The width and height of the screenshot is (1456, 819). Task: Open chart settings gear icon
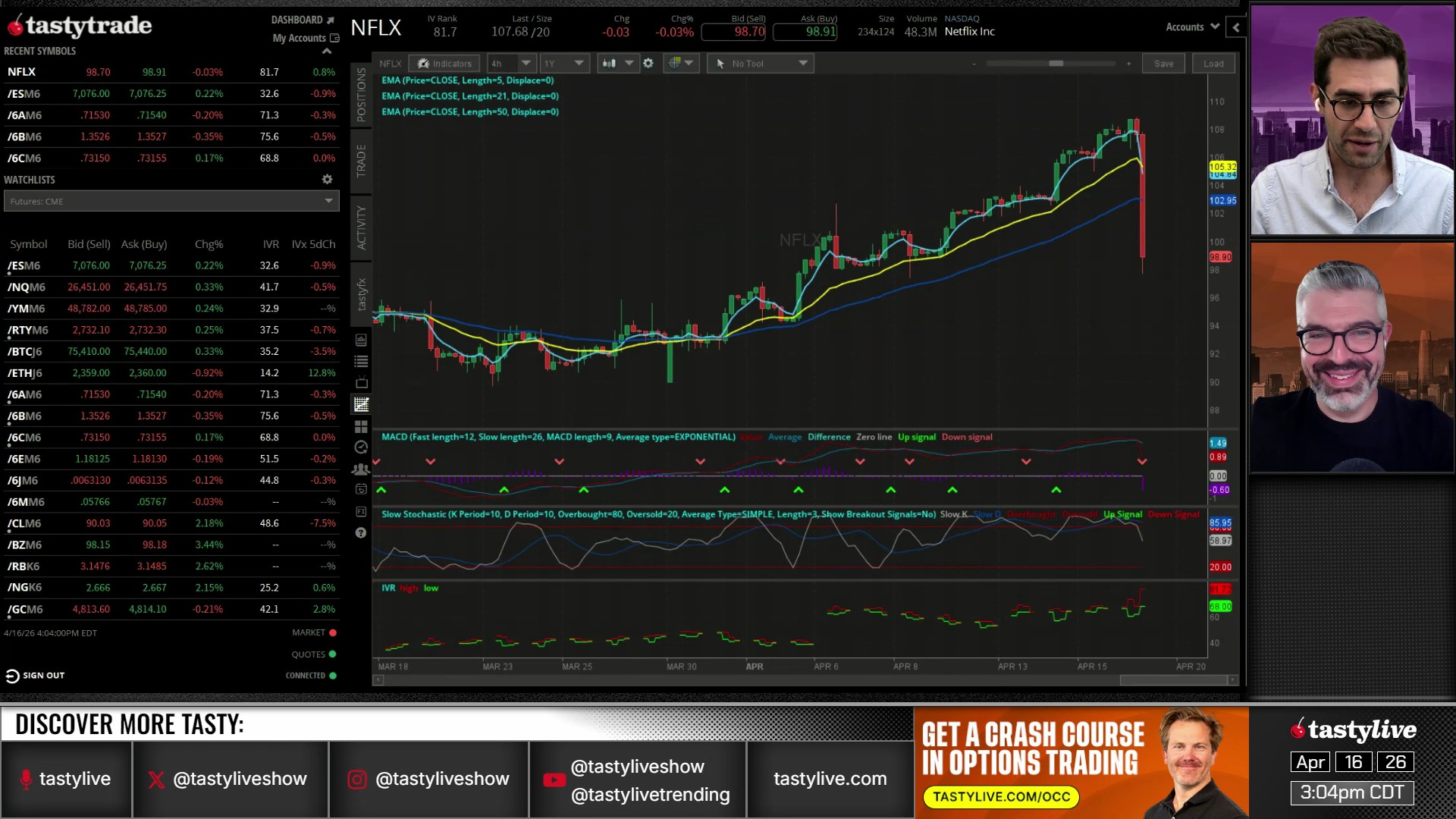click(648, 64)
